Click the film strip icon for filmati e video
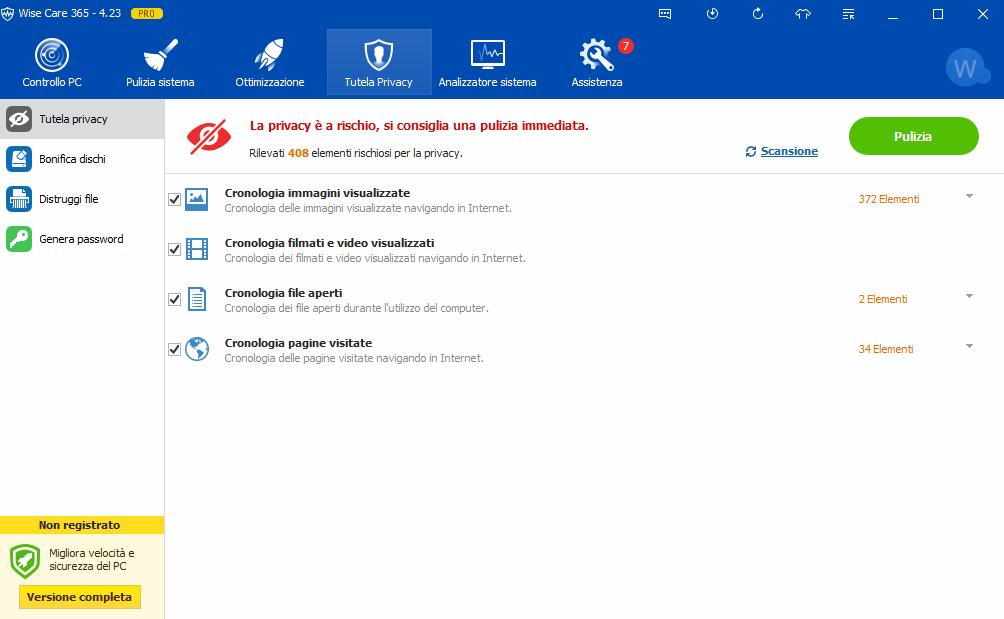The height and width of the screenshot is (619, 1004). pos(197,249)
